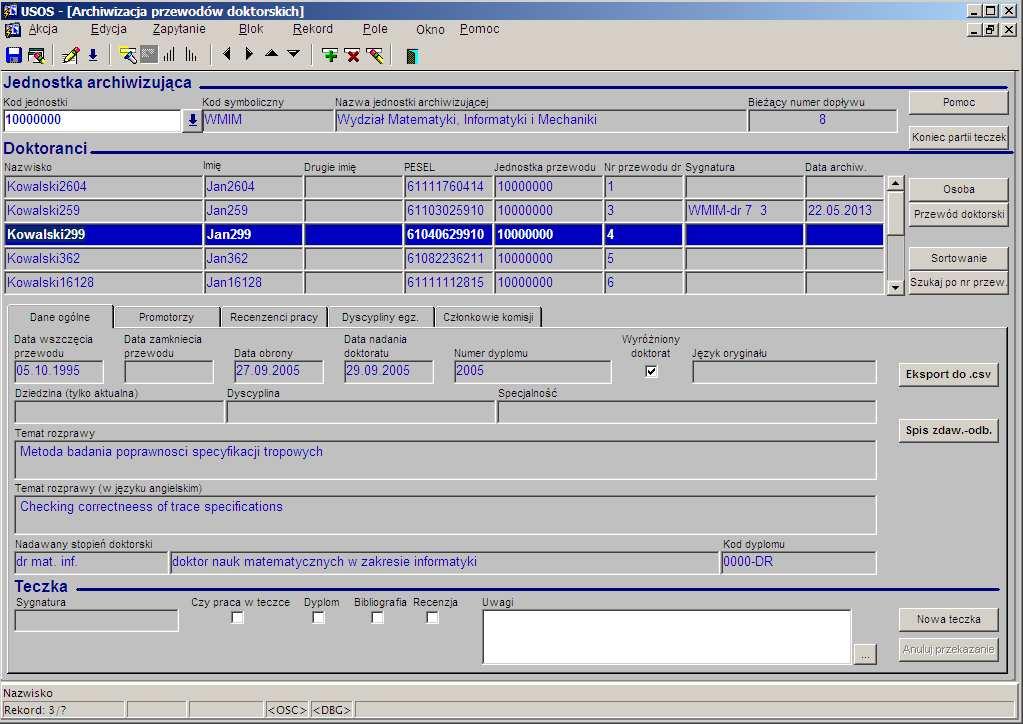Click the green plus insert record icon
1023x724 pixels.
330,55
